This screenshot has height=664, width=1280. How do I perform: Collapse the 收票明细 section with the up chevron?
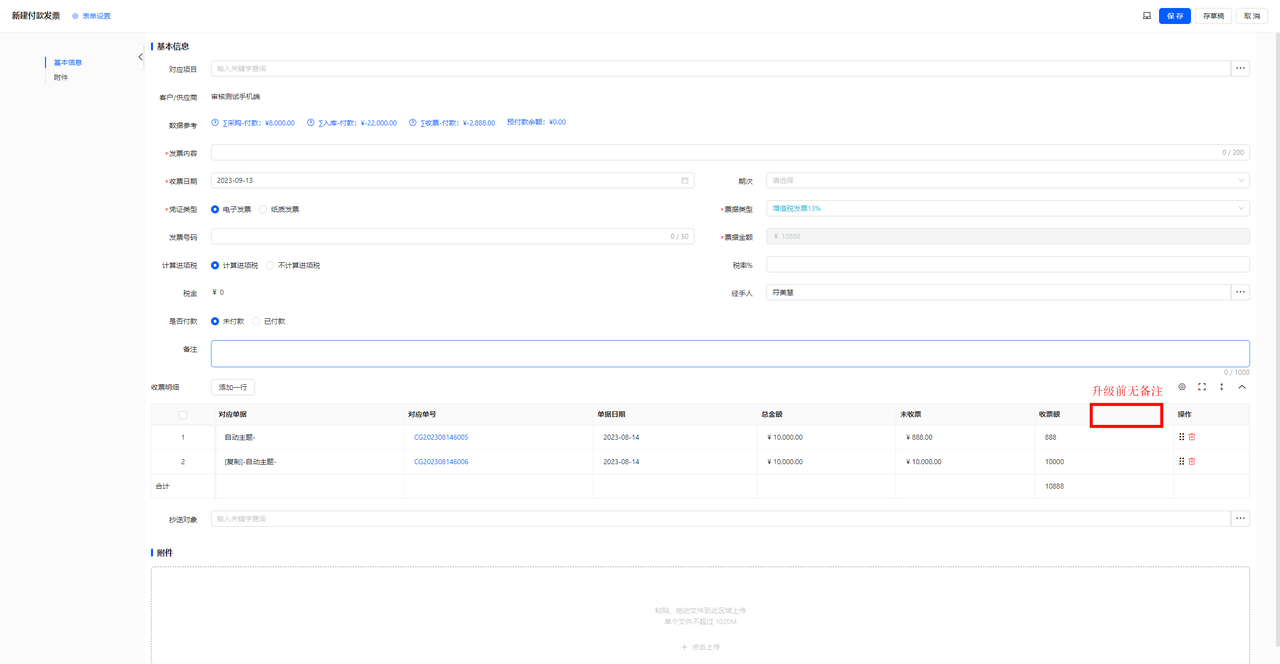[x=1242, y=387]
